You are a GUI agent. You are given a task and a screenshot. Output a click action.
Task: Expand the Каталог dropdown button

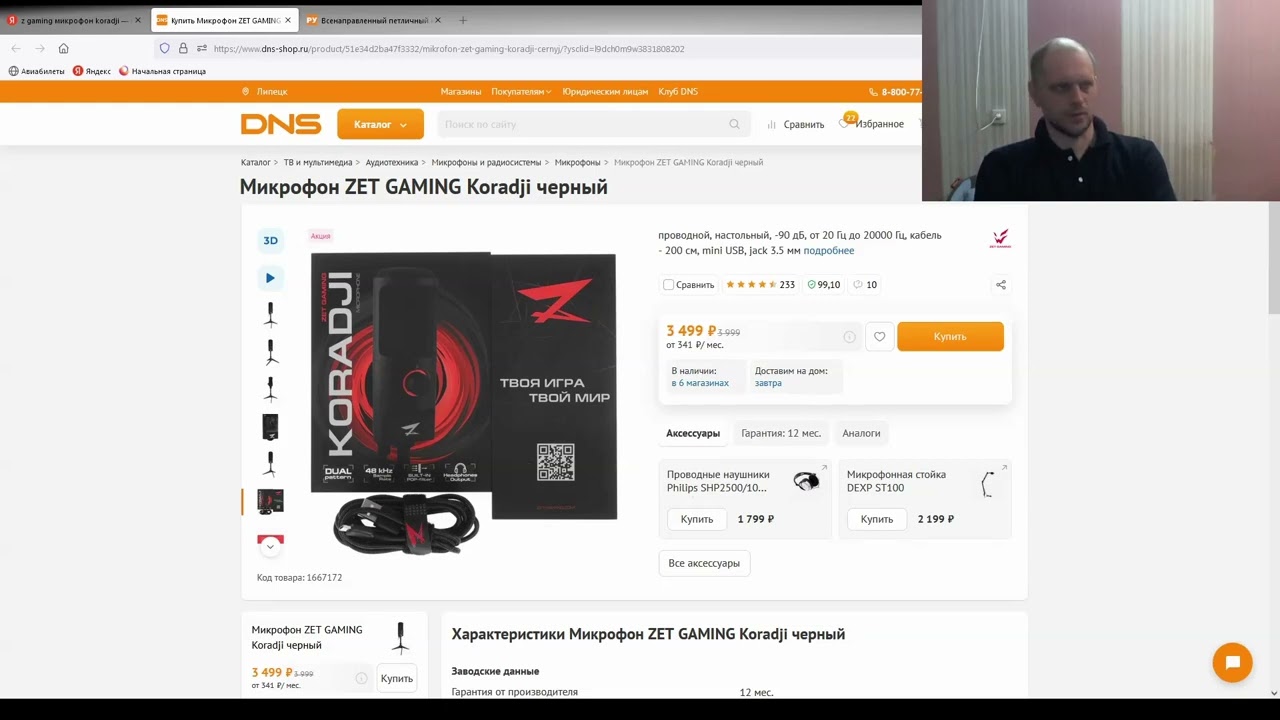pyautogui.click(x=380, y=124)
